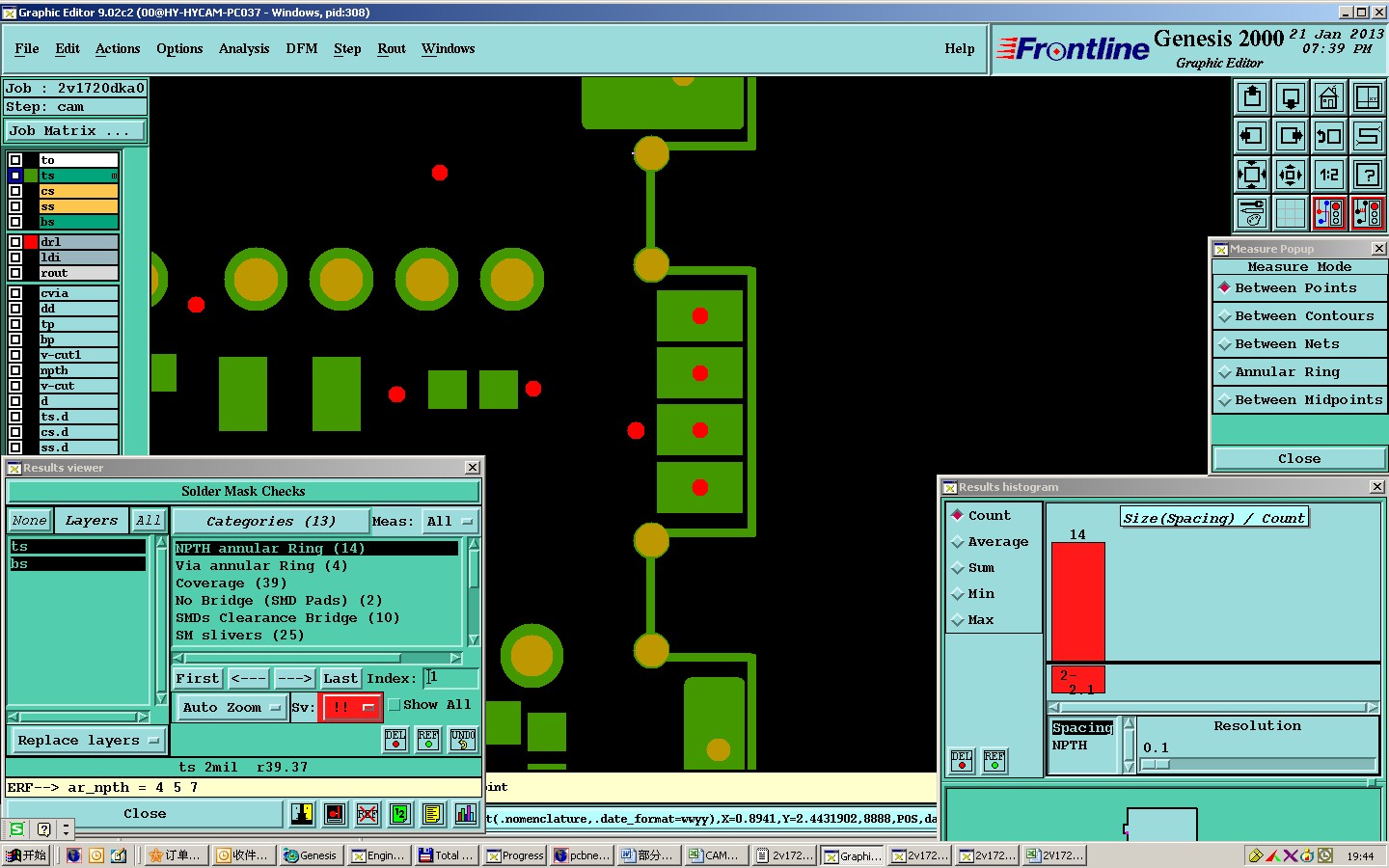Click the red 14-count histogram bar
Image resolution: width=1389 pixels, height=868 pixels.
(x=1078, y=602)
